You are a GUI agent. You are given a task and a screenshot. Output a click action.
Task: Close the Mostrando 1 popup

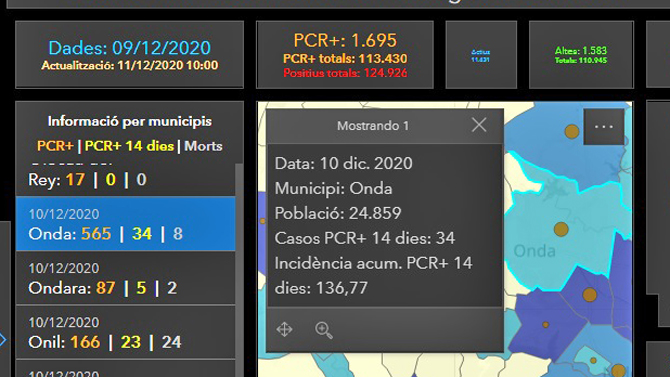[479, 125]
